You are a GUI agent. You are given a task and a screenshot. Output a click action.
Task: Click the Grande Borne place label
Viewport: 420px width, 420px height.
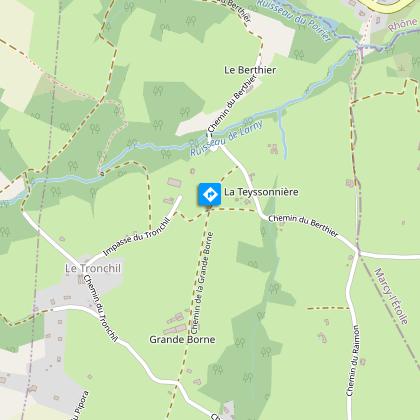click(x=182, y=339)
